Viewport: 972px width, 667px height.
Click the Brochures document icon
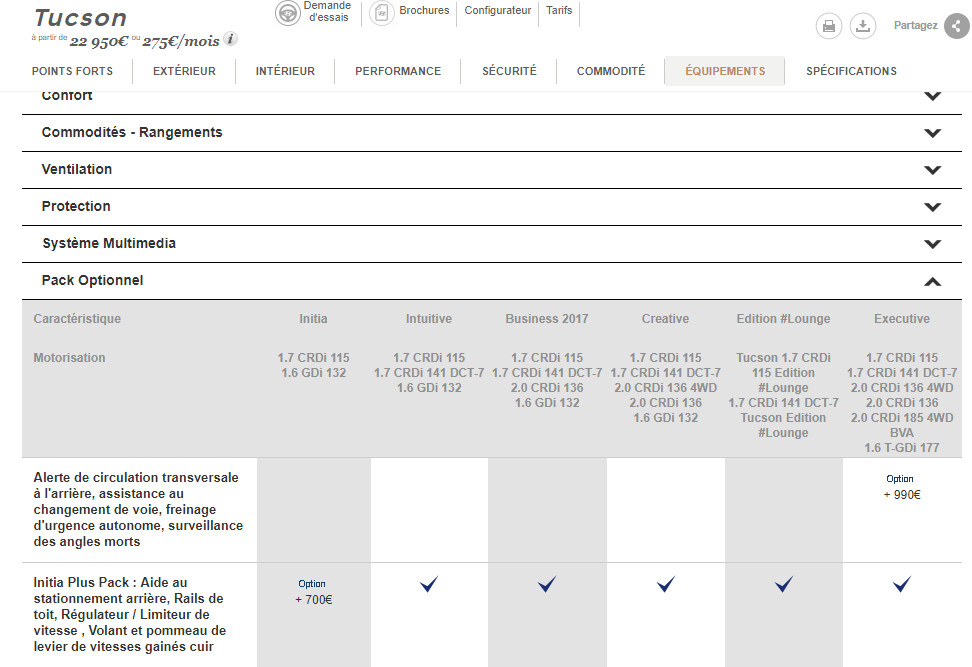coord(382,12)
